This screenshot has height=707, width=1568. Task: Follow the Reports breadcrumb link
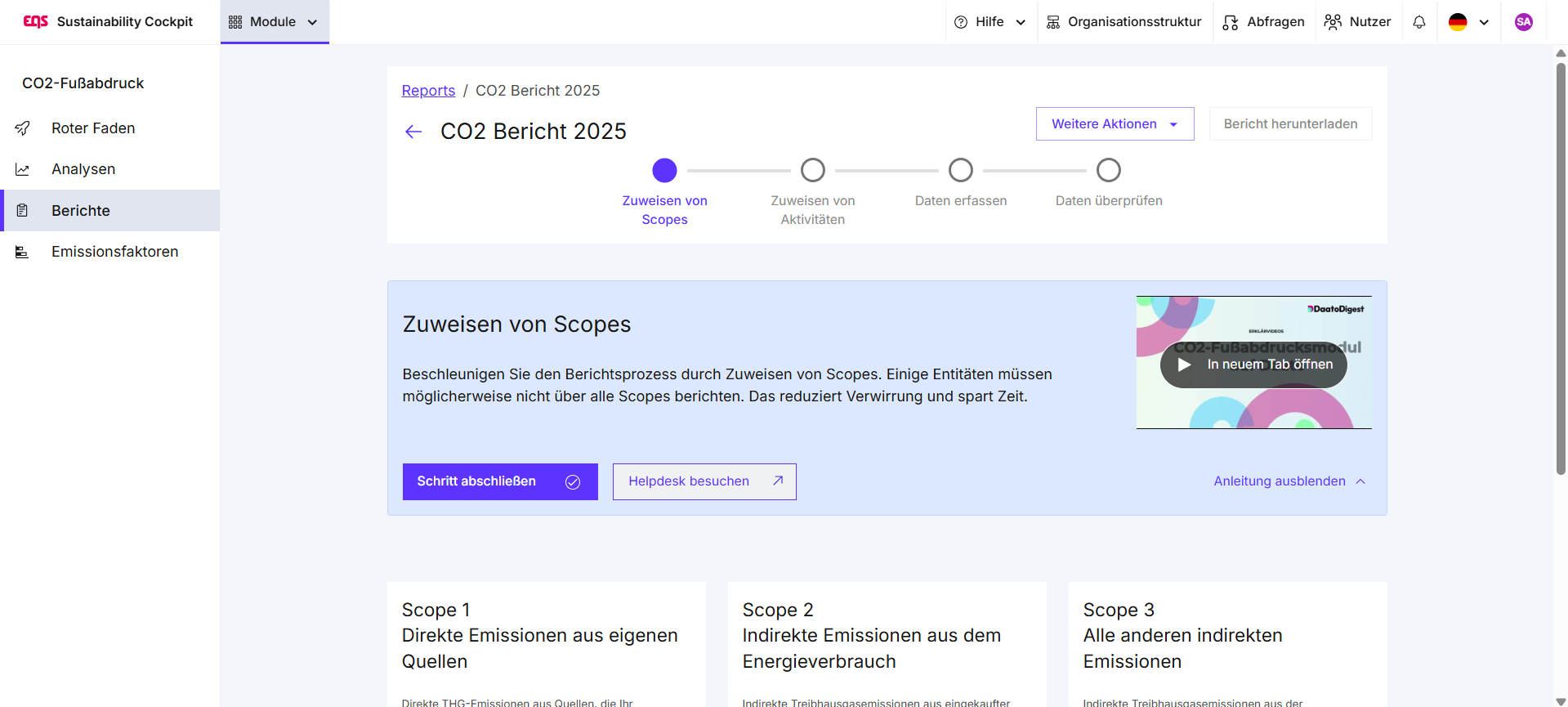(428, 91)
